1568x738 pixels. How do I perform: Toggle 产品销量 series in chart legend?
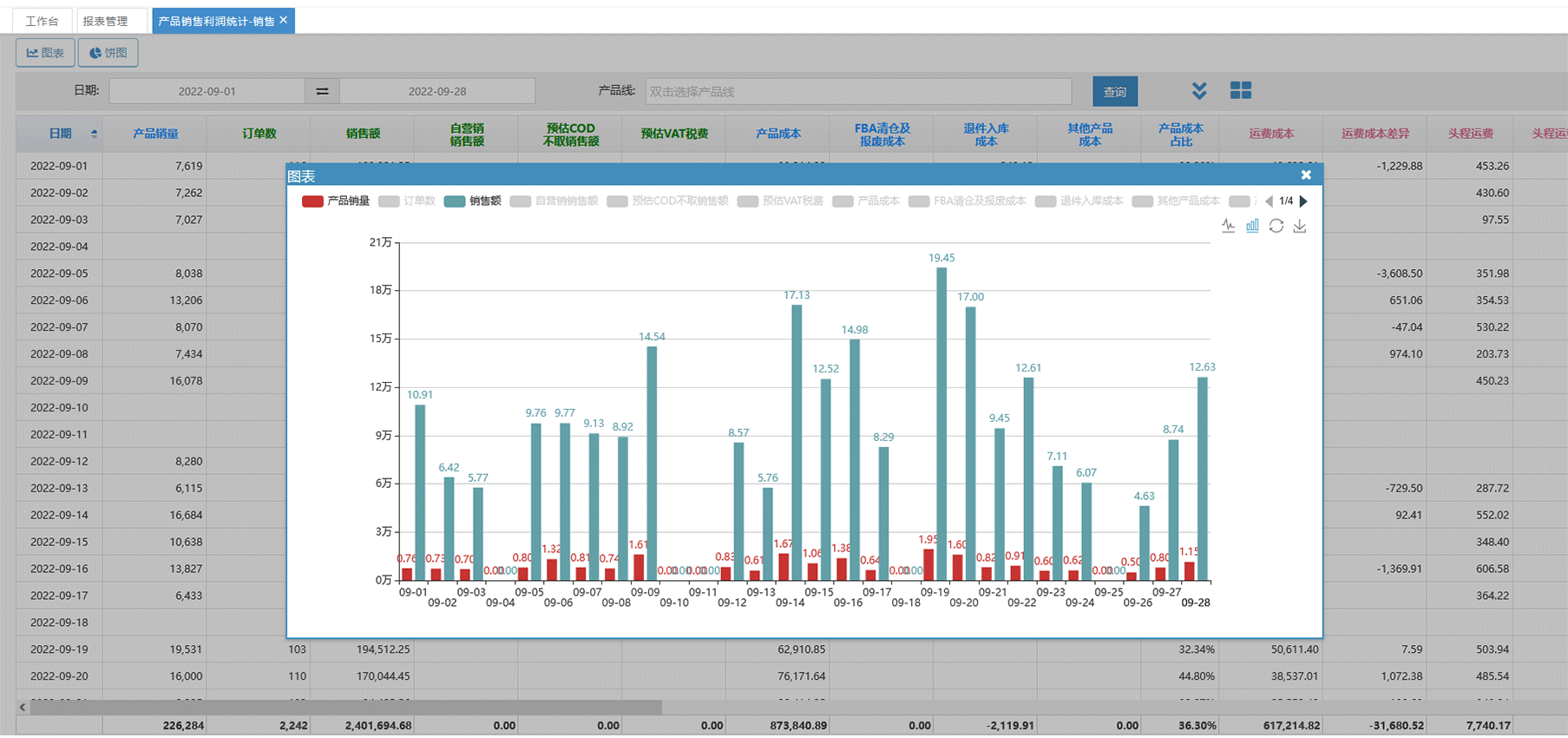336,201
